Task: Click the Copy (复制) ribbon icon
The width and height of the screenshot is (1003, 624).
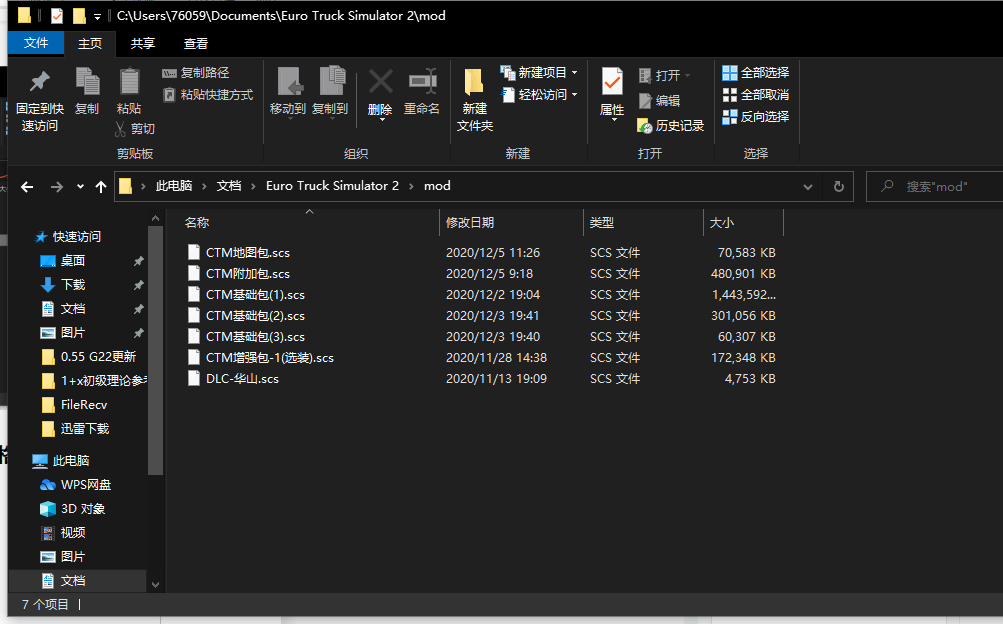Action: pyautogui.click(x=87, y=82)
